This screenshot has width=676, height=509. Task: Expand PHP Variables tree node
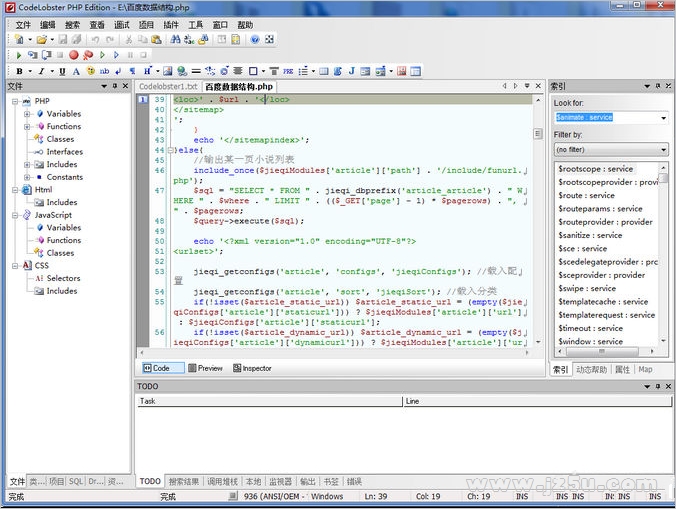tap(27, 114)
